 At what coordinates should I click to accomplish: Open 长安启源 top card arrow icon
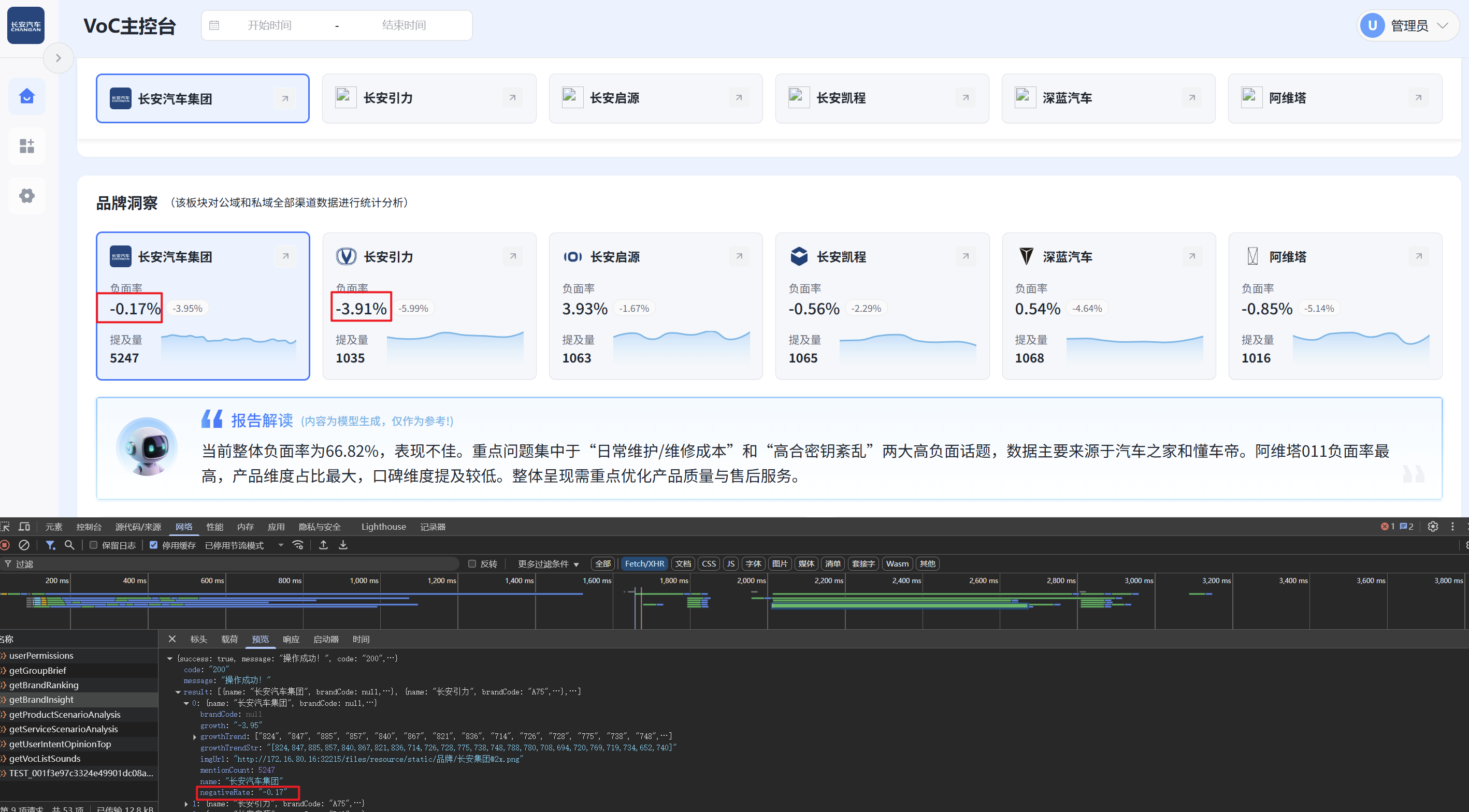pyautogui.click(x=739, y=97)
